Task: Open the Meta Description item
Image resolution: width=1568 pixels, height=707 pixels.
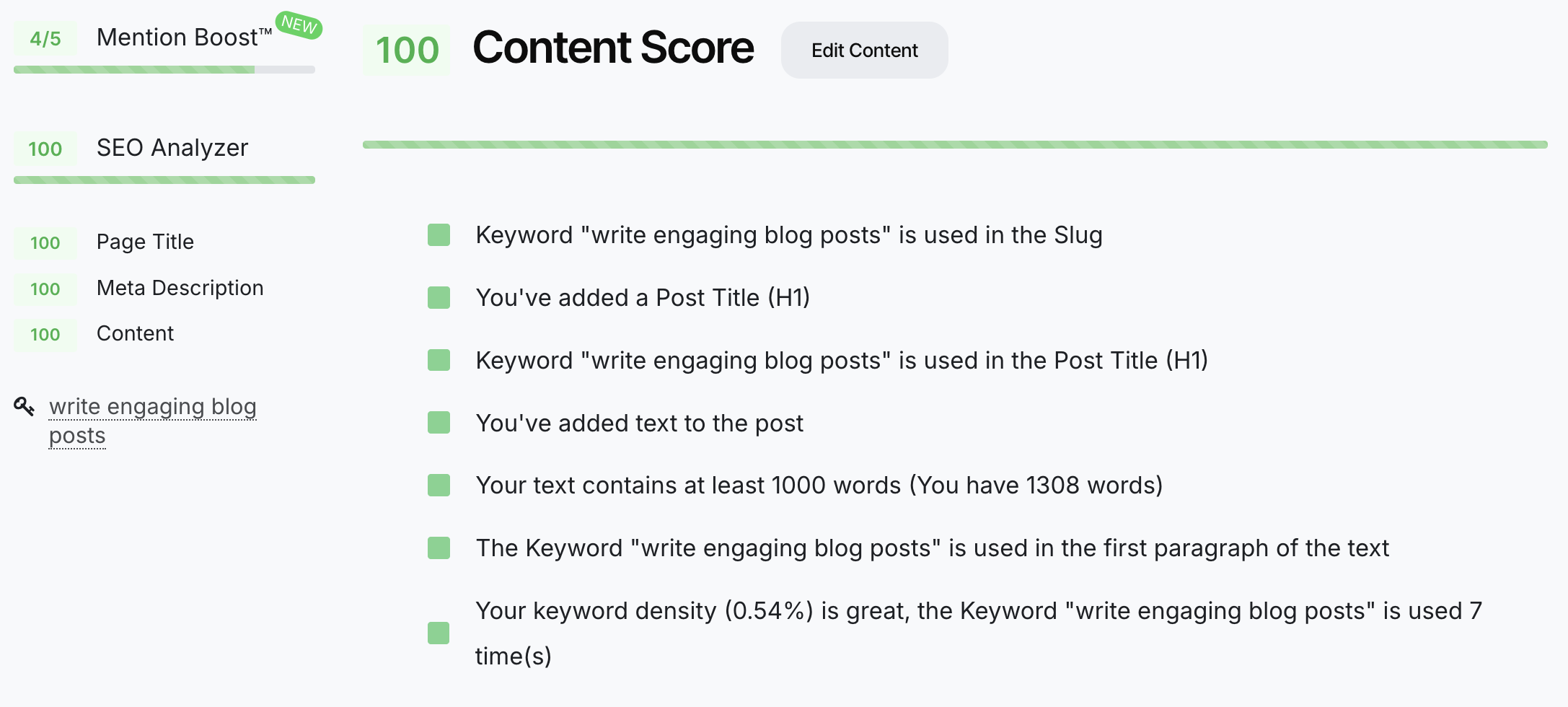Action: pyautogui.click(x=180, y=288)
